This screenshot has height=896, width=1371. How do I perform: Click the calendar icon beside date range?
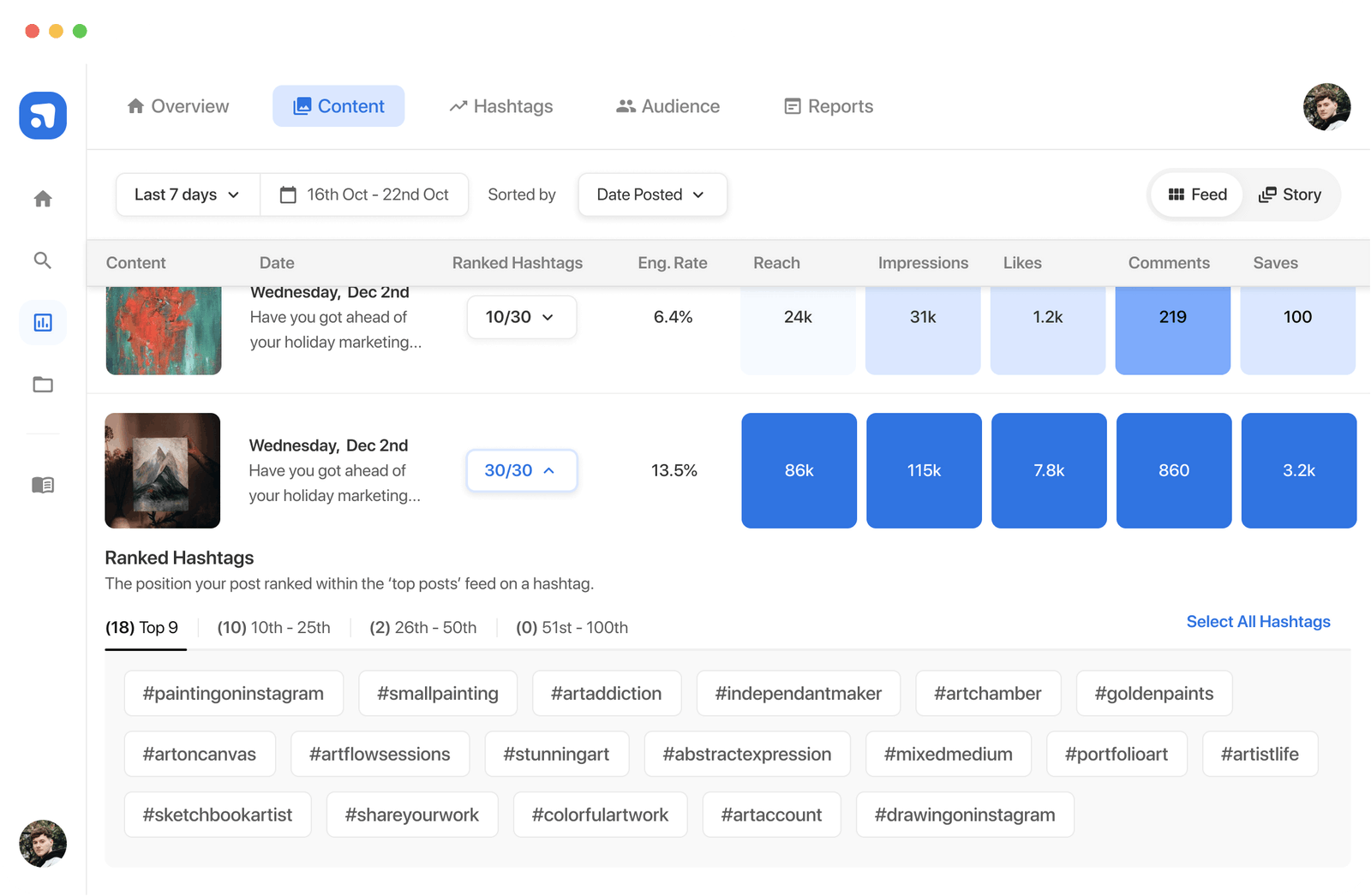click(x=288, y=194)
